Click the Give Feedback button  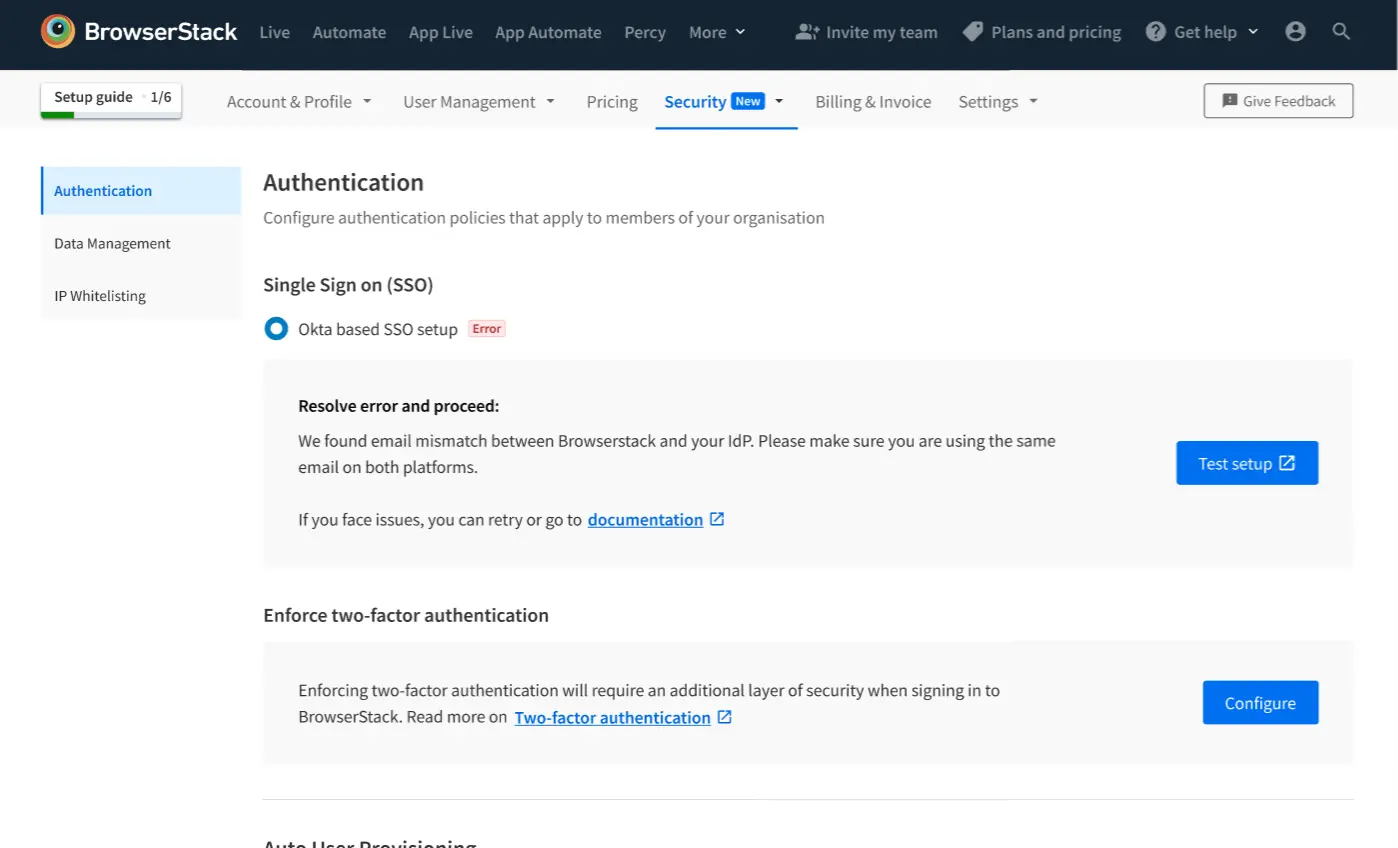coord(1278,101)
